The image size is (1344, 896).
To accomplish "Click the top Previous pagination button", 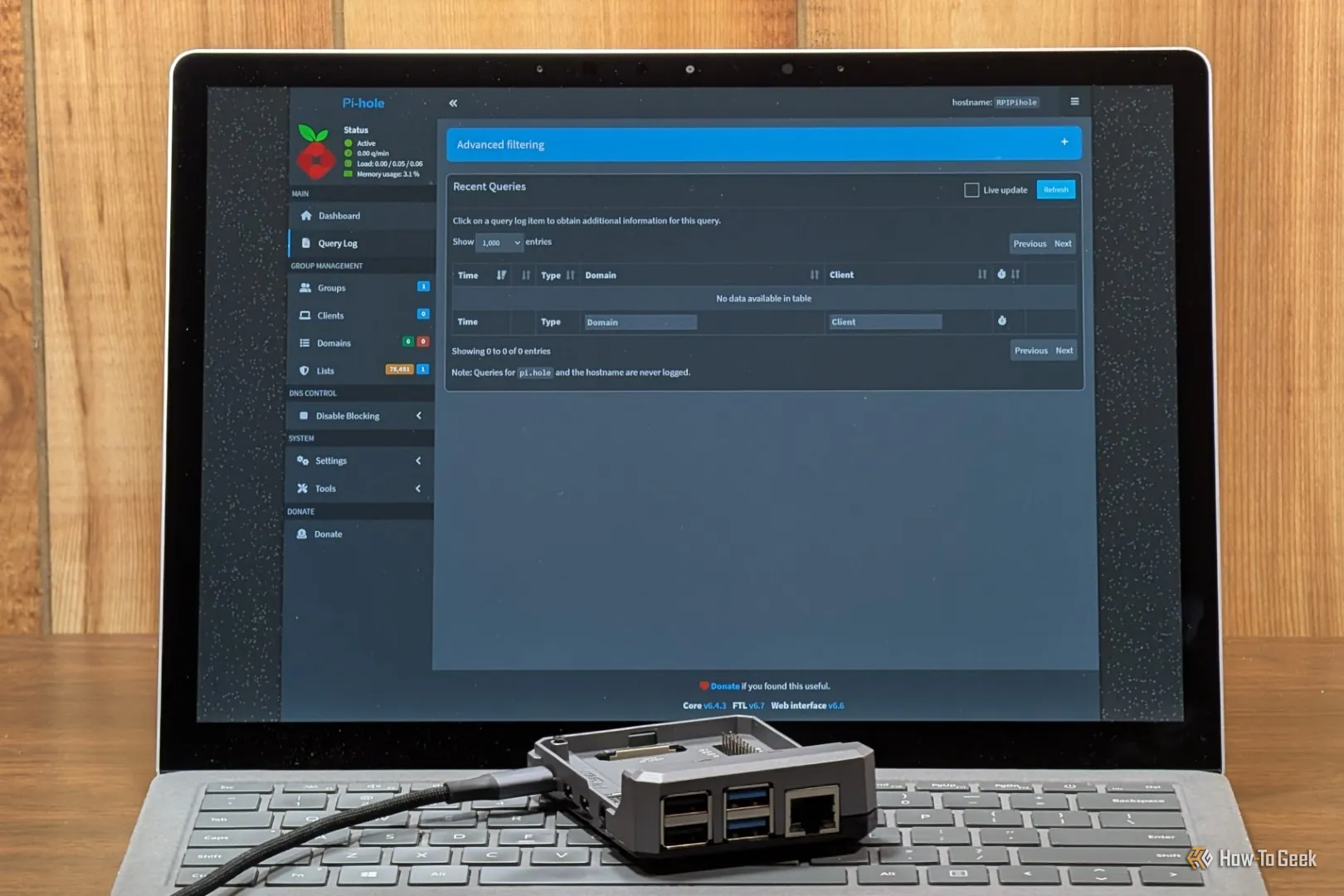I will (x=1030, y=244).
